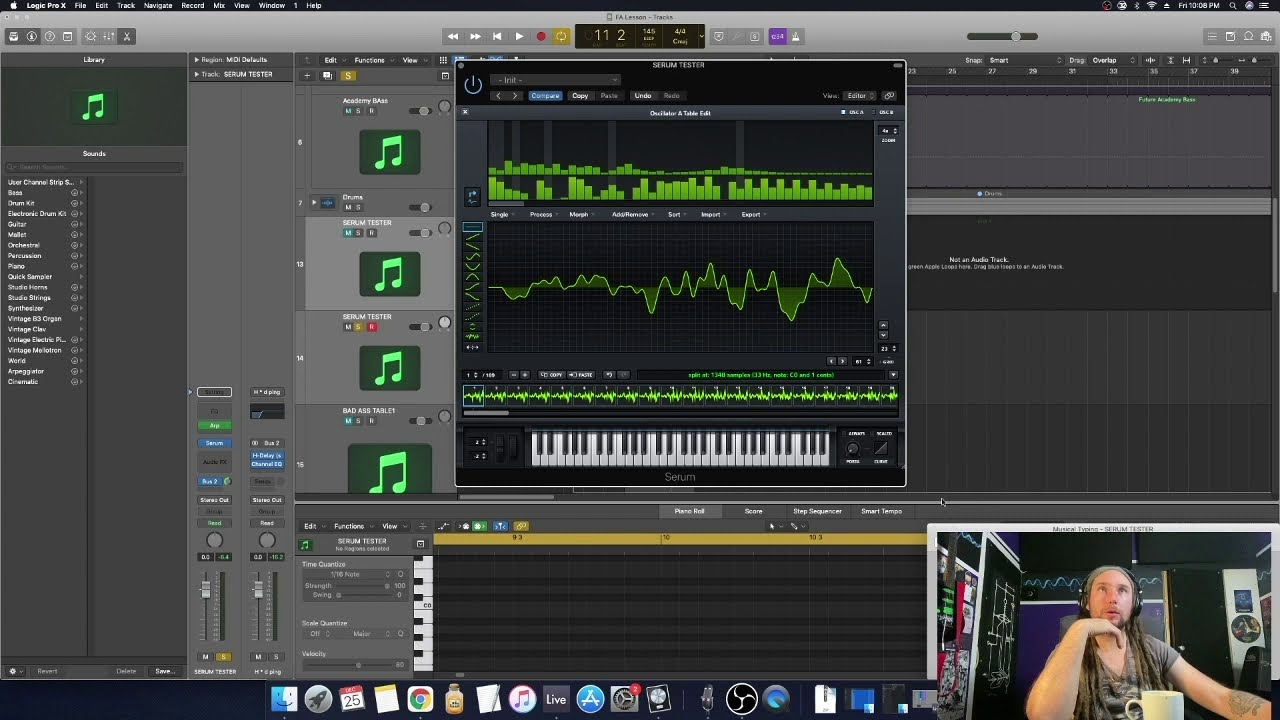Click the plugin link chain icon
Viewport: 1280px width, 720px height.
(889, 96)
